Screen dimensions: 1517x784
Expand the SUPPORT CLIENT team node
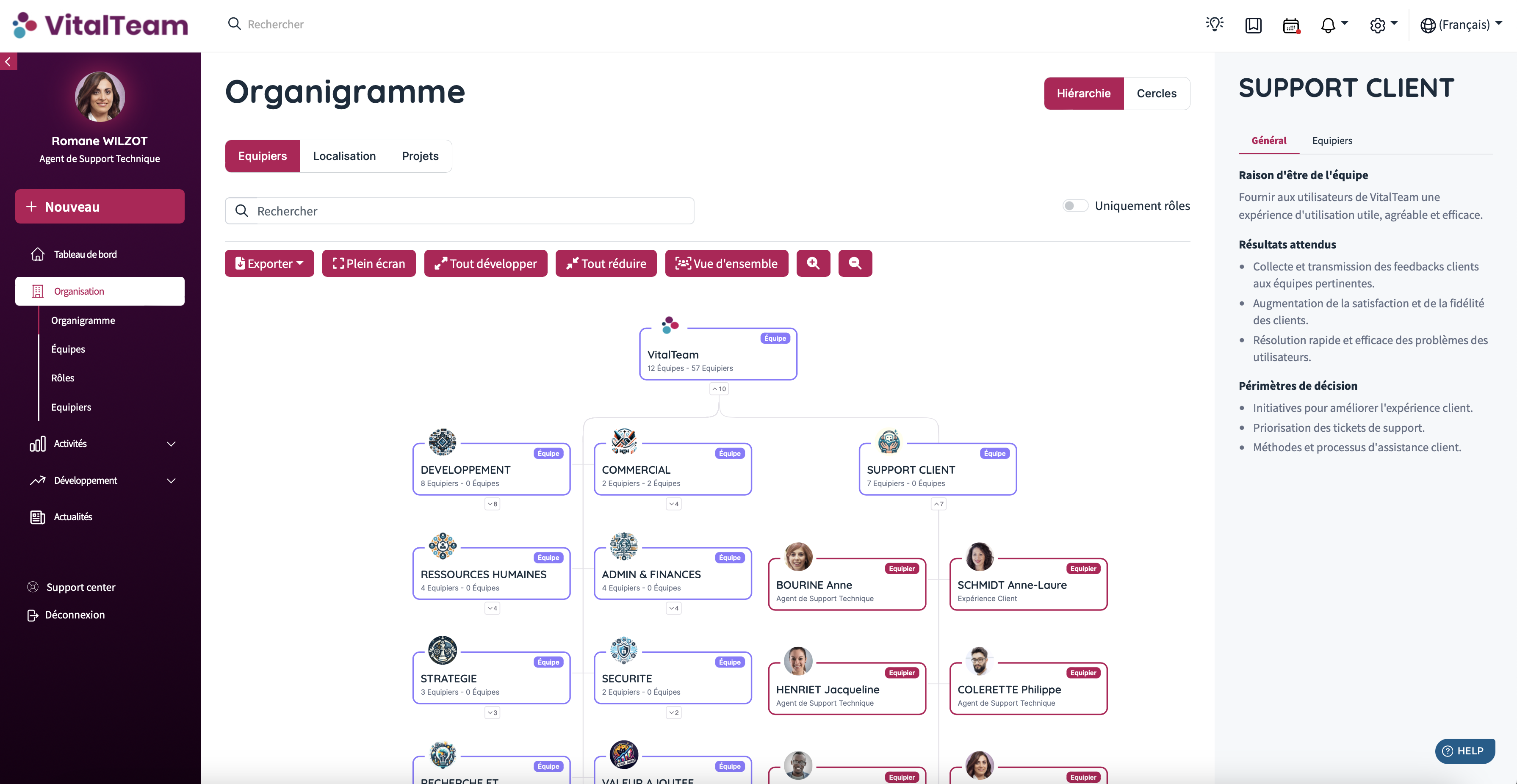click(x=939, y=504)
